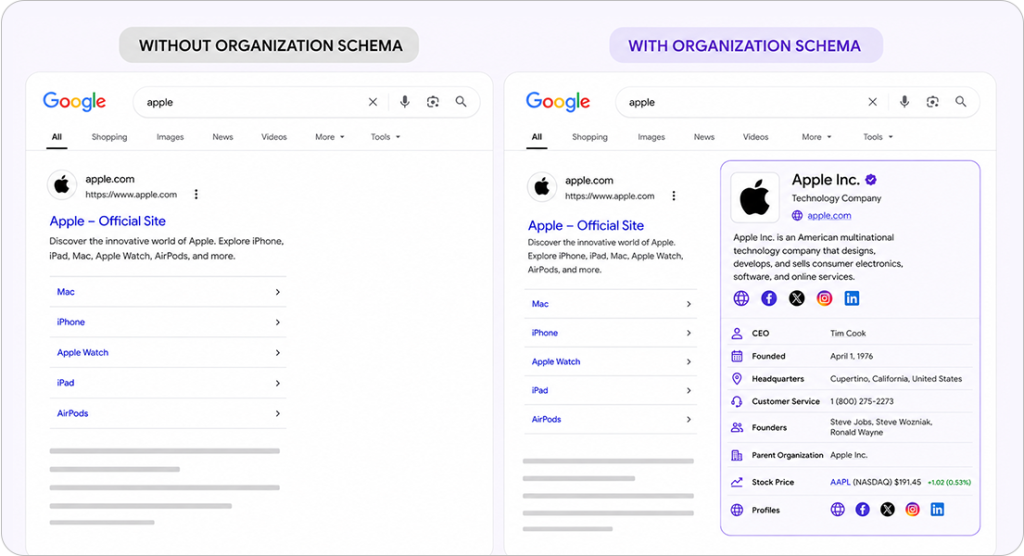Image resolution: width=1024 pixels, height=556 pixels.
Task: Open 'Apple – Official Site' link in right panel
Action: click(x=586, y=225)
